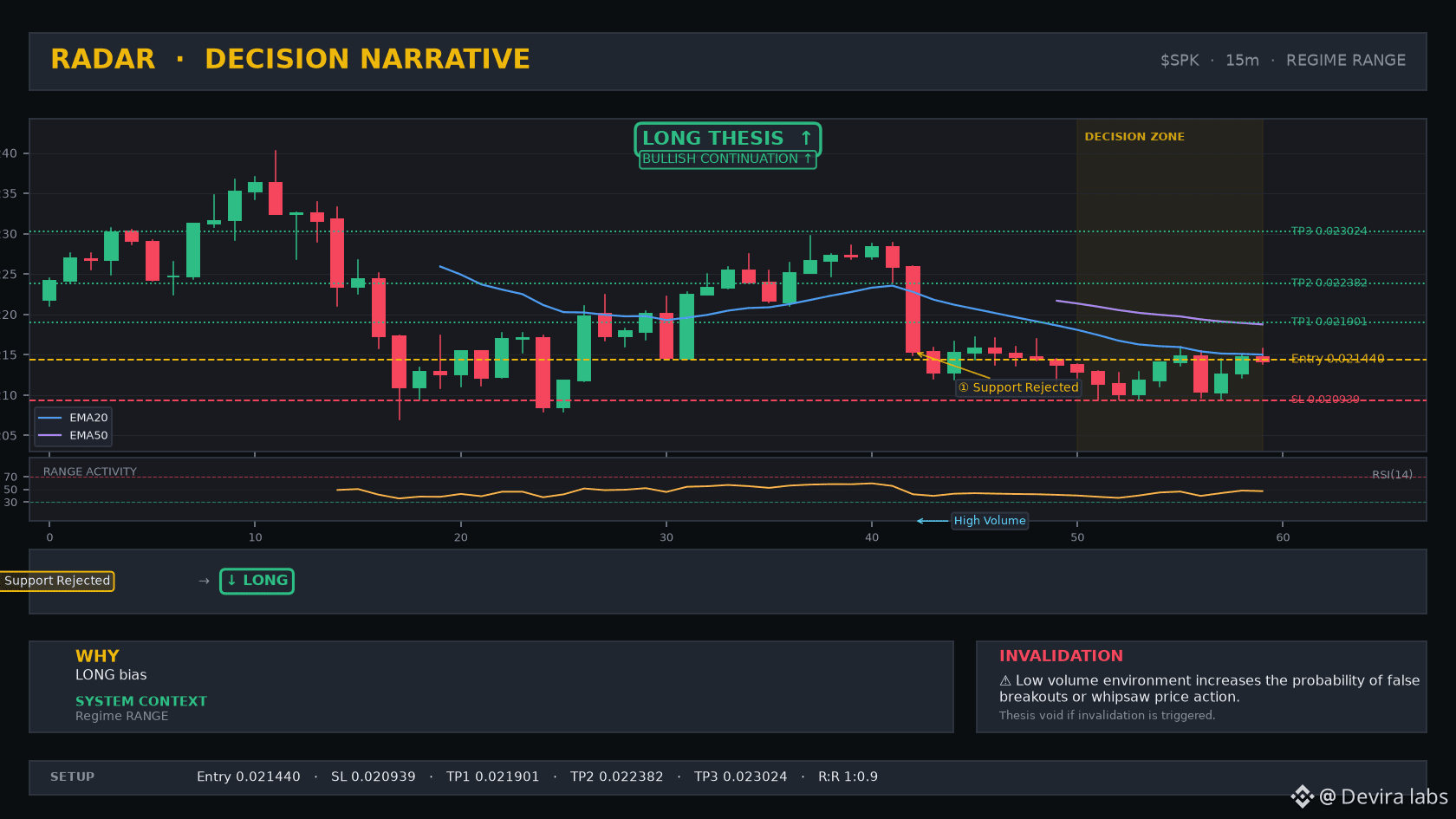Click the High Volume annotation label

(990, 521)
